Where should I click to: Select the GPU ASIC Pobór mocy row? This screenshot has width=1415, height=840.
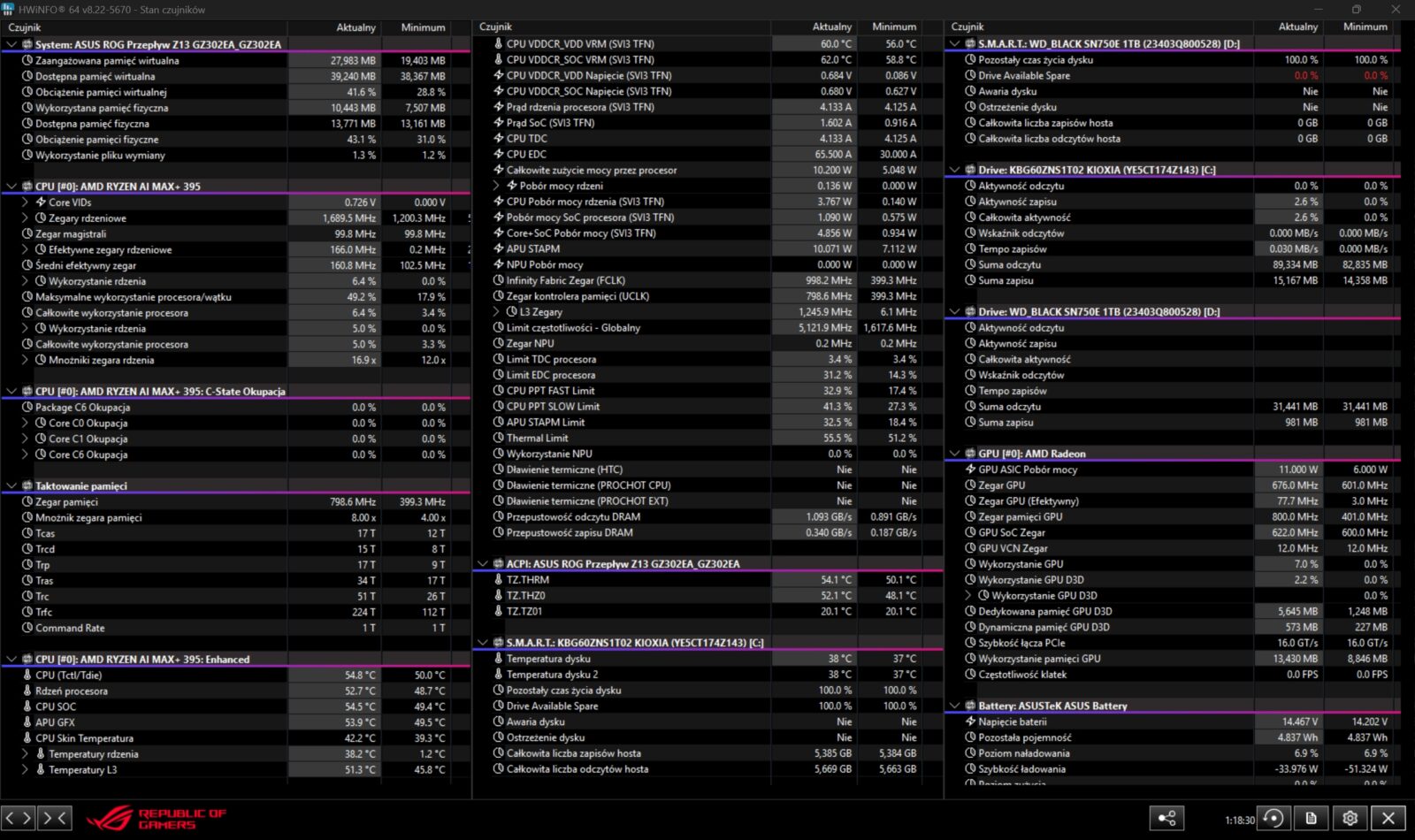(1027, 470)
